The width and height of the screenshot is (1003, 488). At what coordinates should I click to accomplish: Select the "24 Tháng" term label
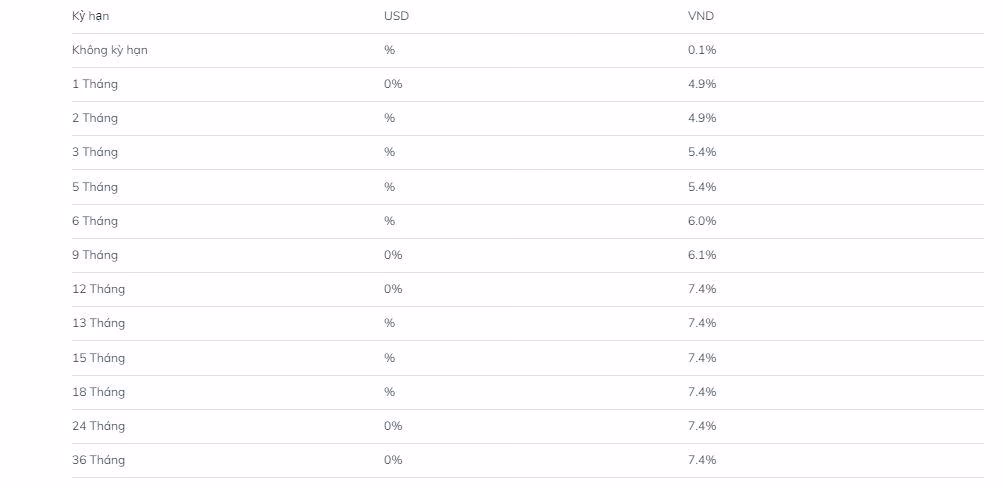tap(99, 426)
